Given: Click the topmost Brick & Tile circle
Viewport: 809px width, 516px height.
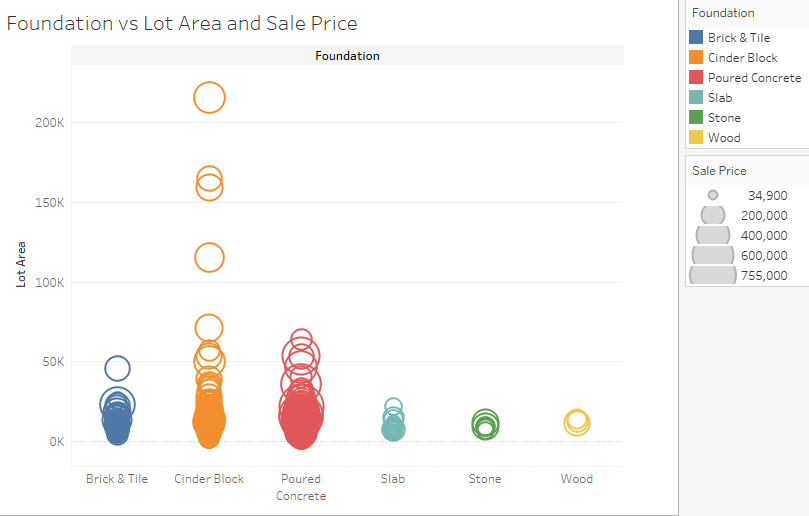Looking at the screenshot, I should point(118,368).
